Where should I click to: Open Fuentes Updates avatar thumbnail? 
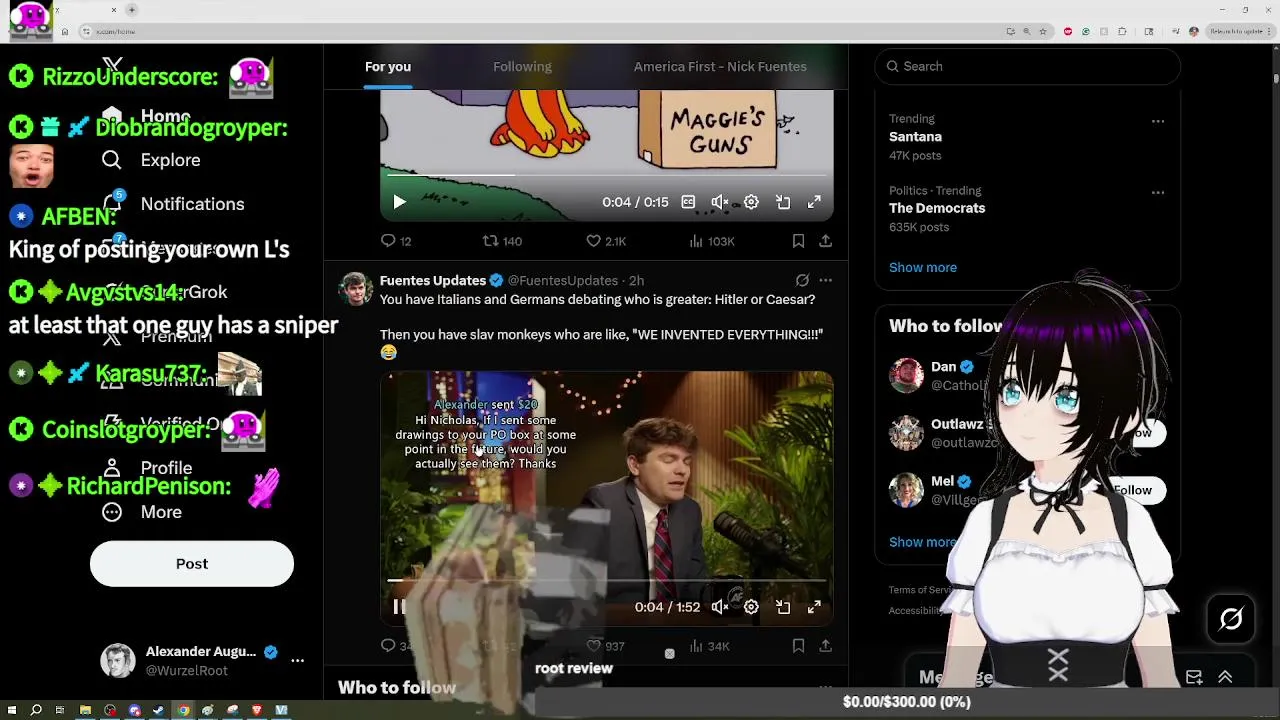[x=355, y=289]
